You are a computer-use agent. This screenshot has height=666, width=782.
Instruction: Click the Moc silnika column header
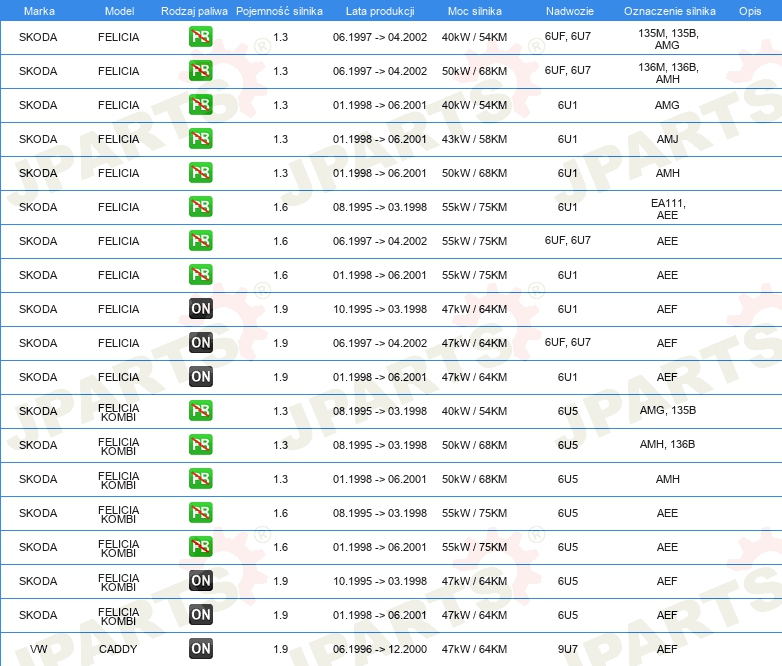tap(474, 11)
